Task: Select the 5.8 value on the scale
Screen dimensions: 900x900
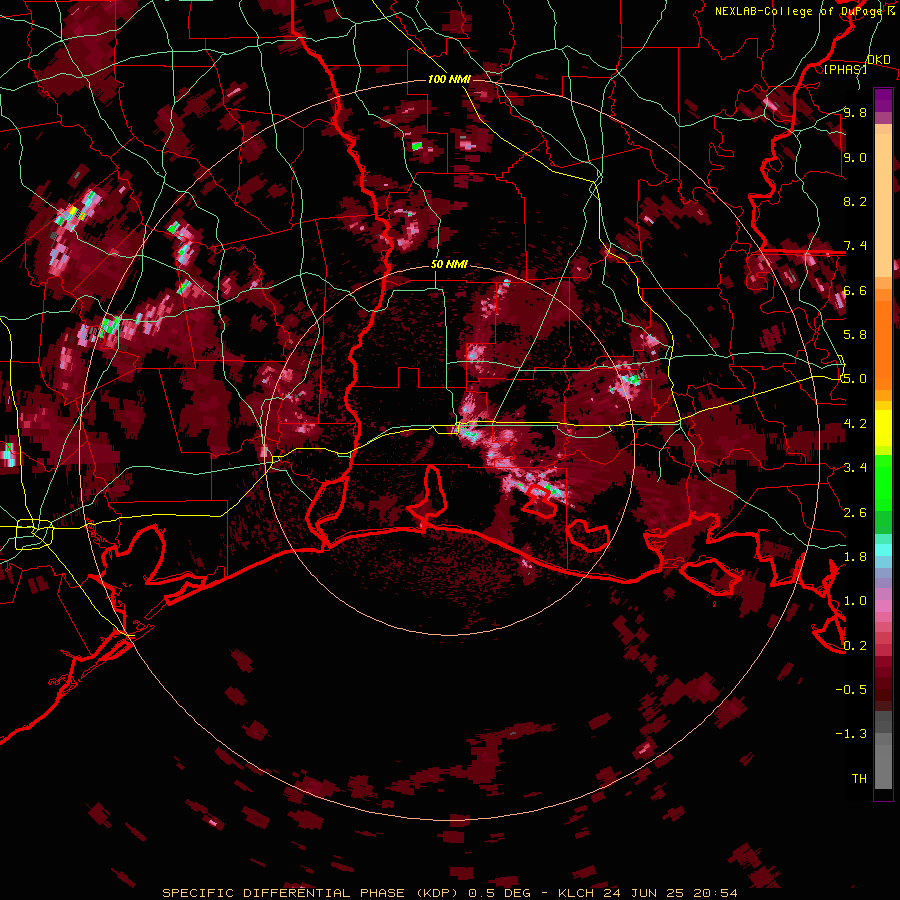Action: pos(855,335)
